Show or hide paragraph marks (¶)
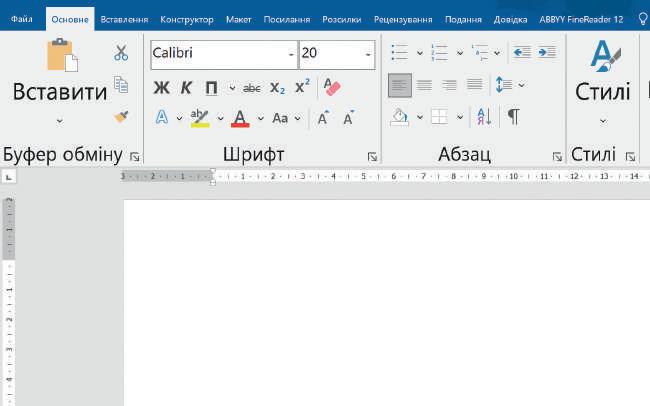The width and height of the screenshot is (650, 406). pos(514,117)
